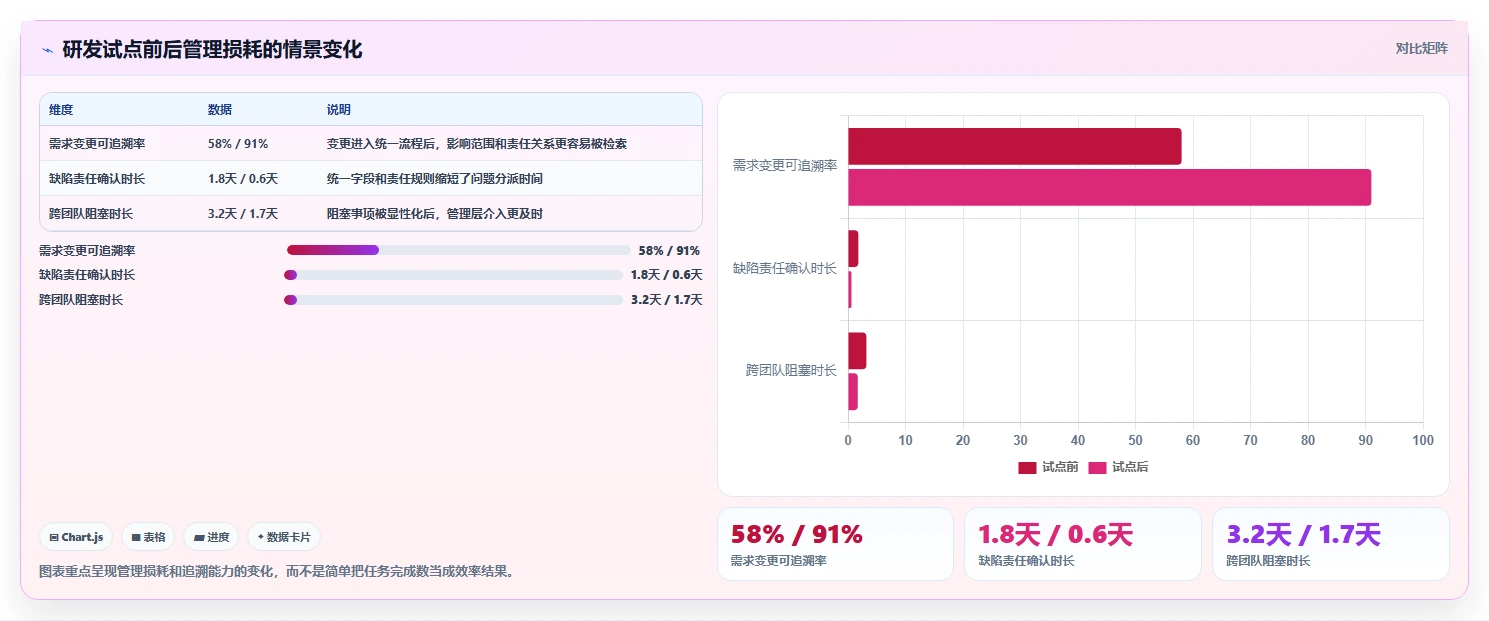Click the chart y-axis label 缺陷责任确认时长
This screenshot has height=621, width=1489.
(x=785, y=268)
